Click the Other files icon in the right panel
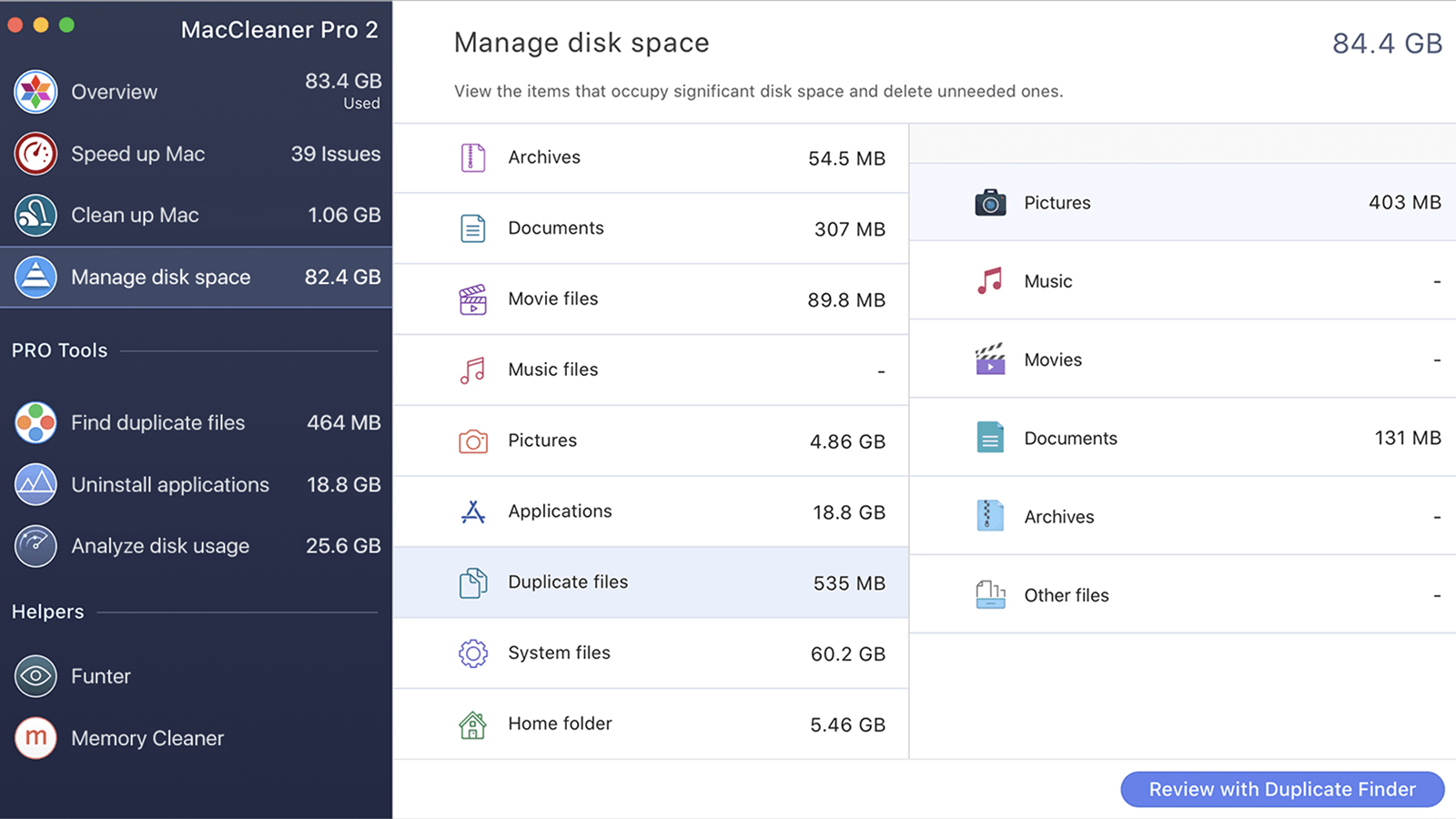Viewport: 1456px width, 819px height. [990, 595]
